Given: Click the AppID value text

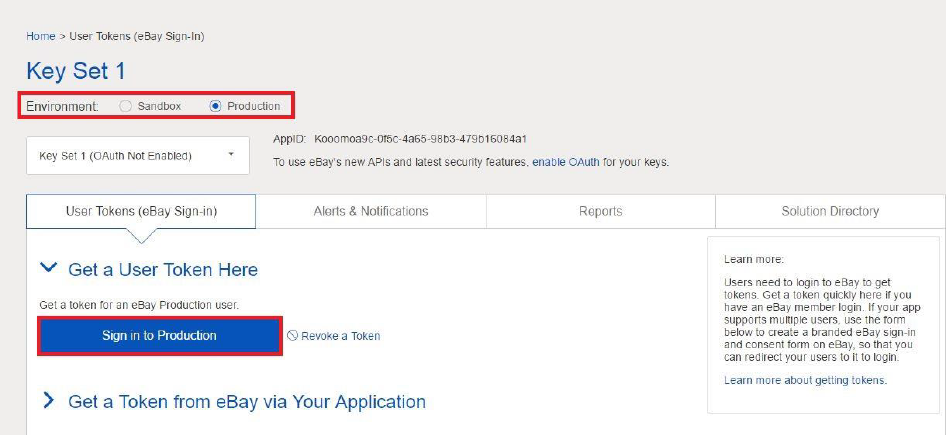Looking at the screenshot, I should coord(421,139).
